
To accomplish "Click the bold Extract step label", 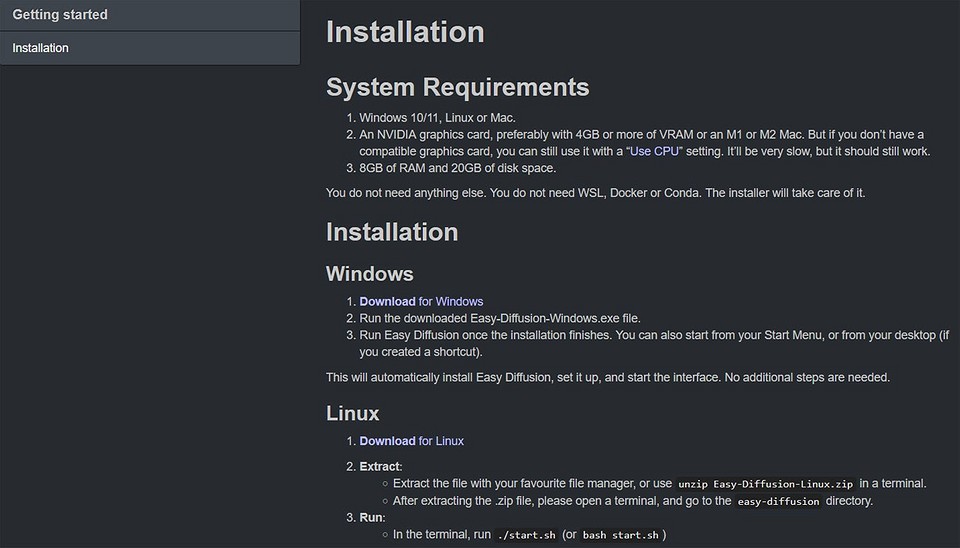I will (380, 467).
